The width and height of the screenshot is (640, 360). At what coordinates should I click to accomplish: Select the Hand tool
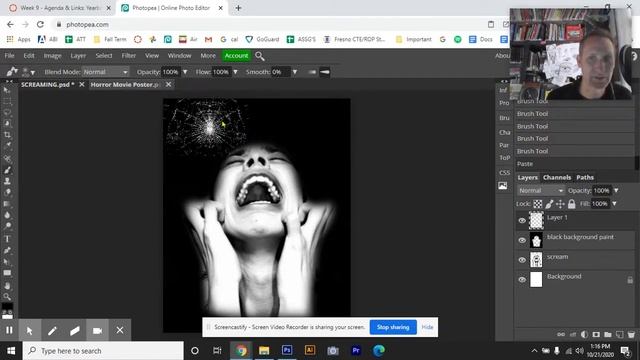(x=7, y=286)
